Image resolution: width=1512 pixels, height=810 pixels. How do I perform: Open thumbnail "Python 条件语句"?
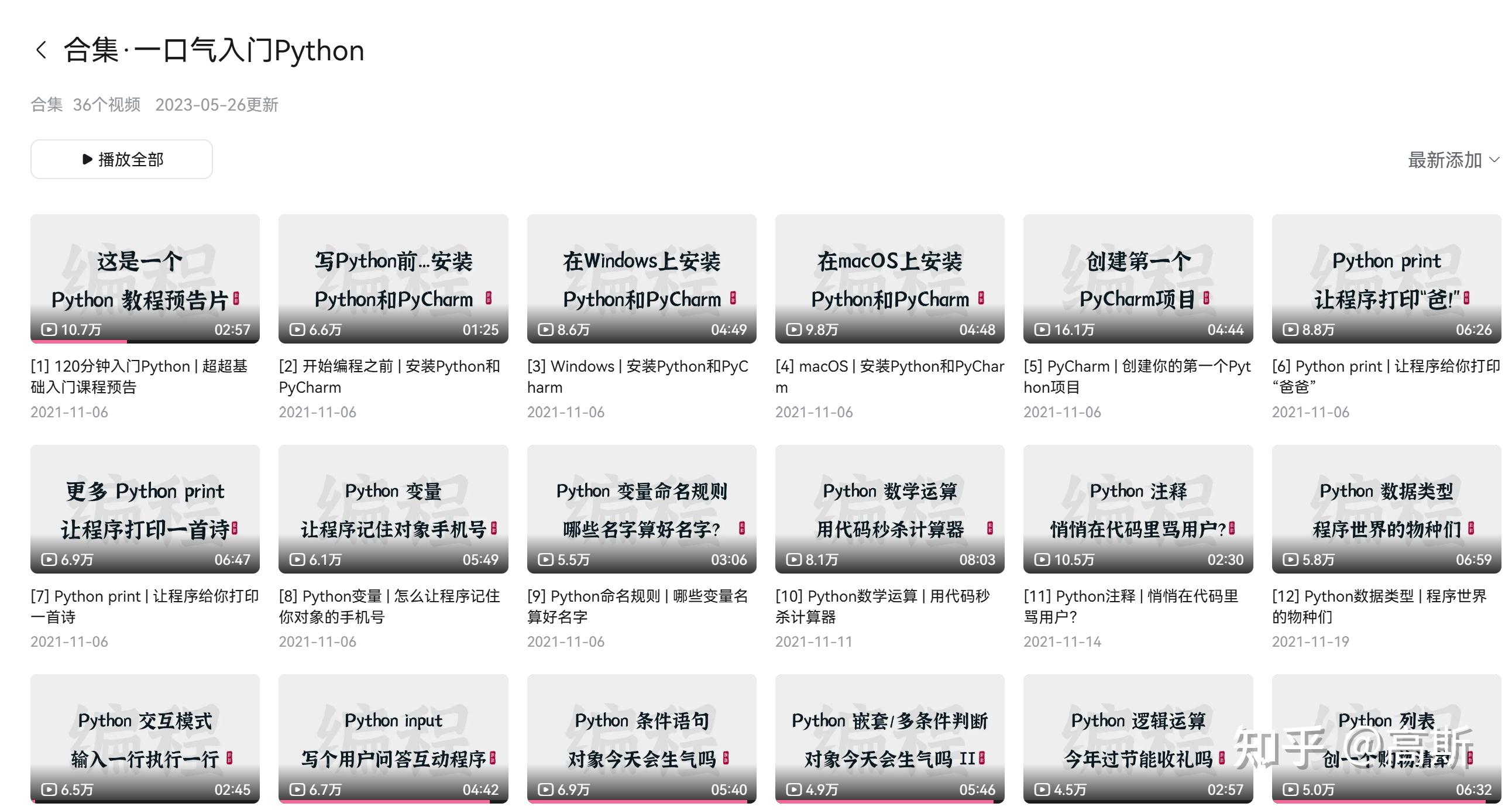641,739
